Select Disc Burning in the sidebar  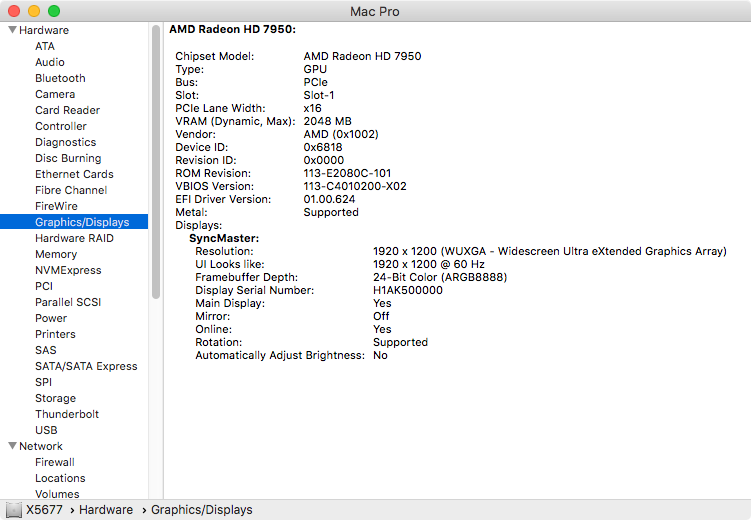pos(68,158)
